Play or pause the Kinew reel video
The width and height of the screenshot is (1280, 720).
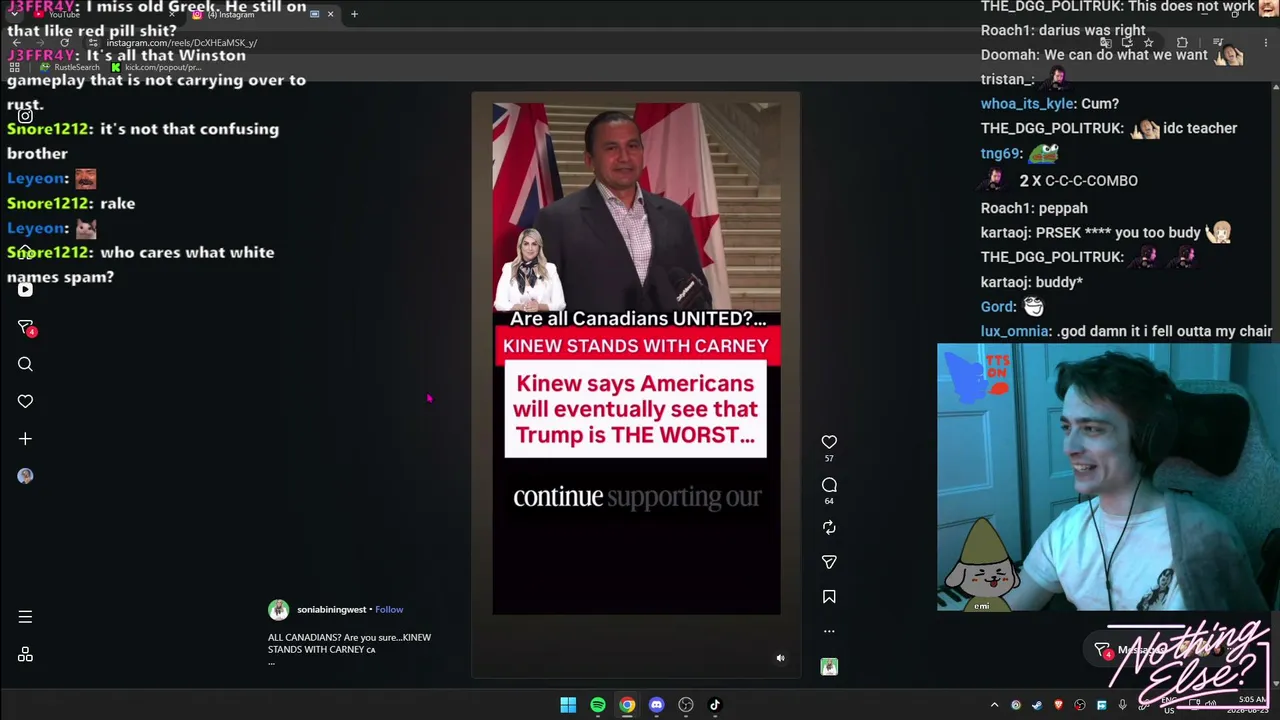click(x=636, y=358)
